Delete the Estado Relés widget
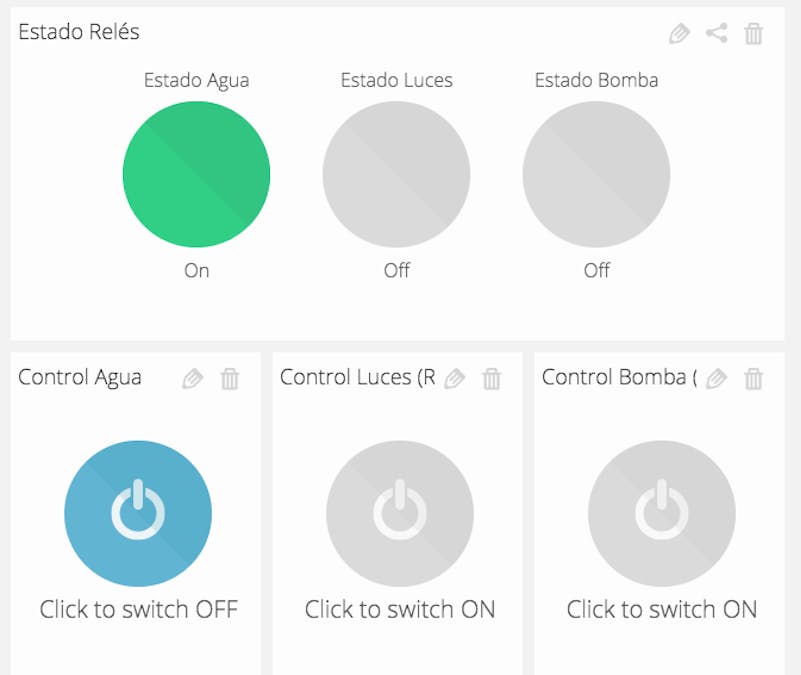Image resolution: width=801 pixels, height=675 pixels. [754, 33]
